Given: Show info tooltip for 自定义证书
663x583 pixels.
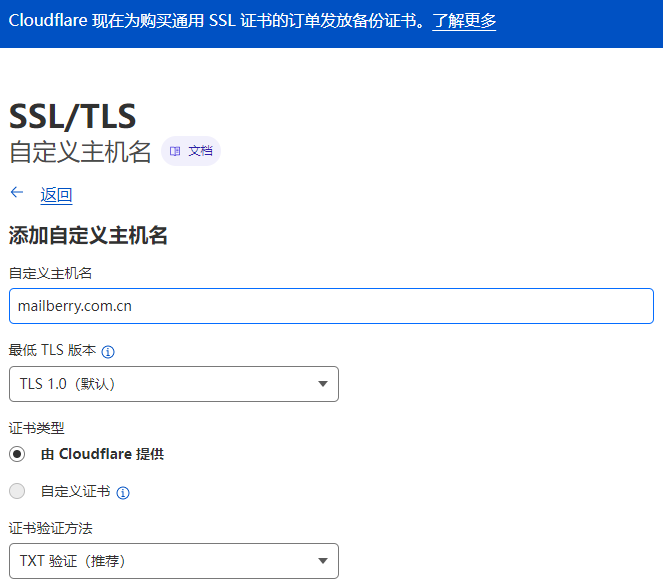Looking at the screenshot, I should click(x=123, y=493).
